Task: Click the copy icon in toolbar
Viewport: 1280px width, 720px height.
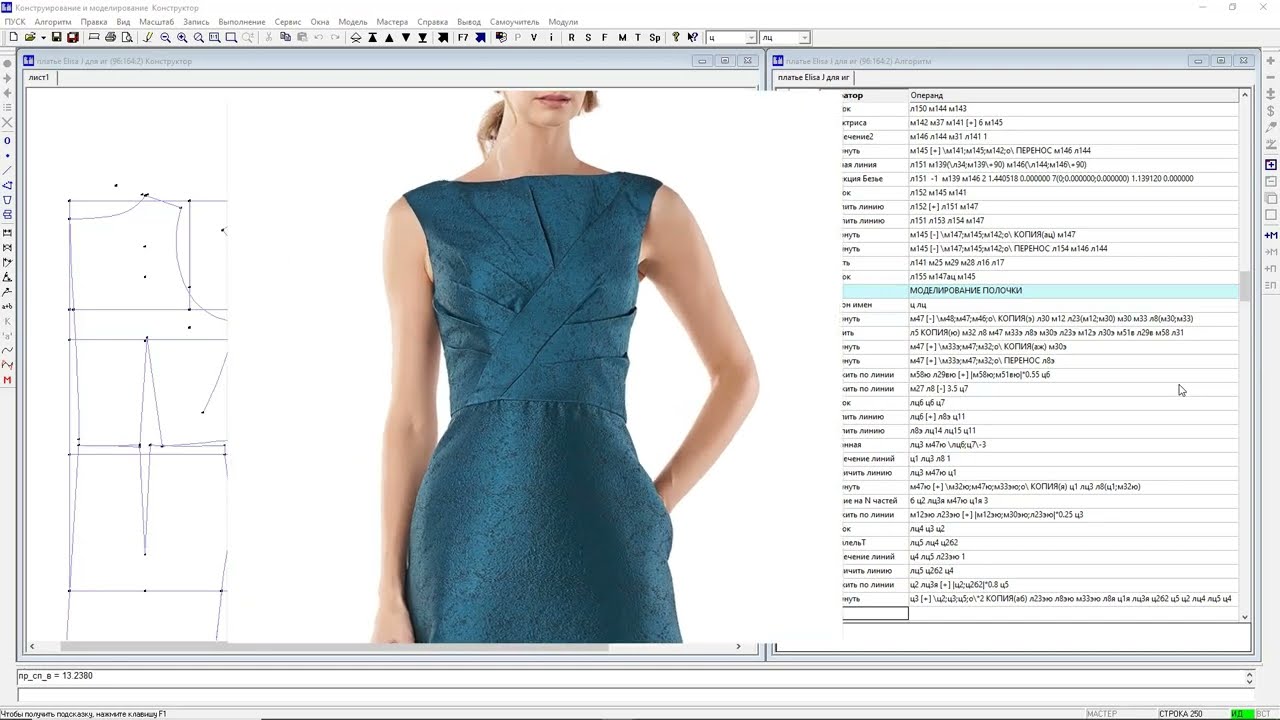Action: tap(285, 38)
